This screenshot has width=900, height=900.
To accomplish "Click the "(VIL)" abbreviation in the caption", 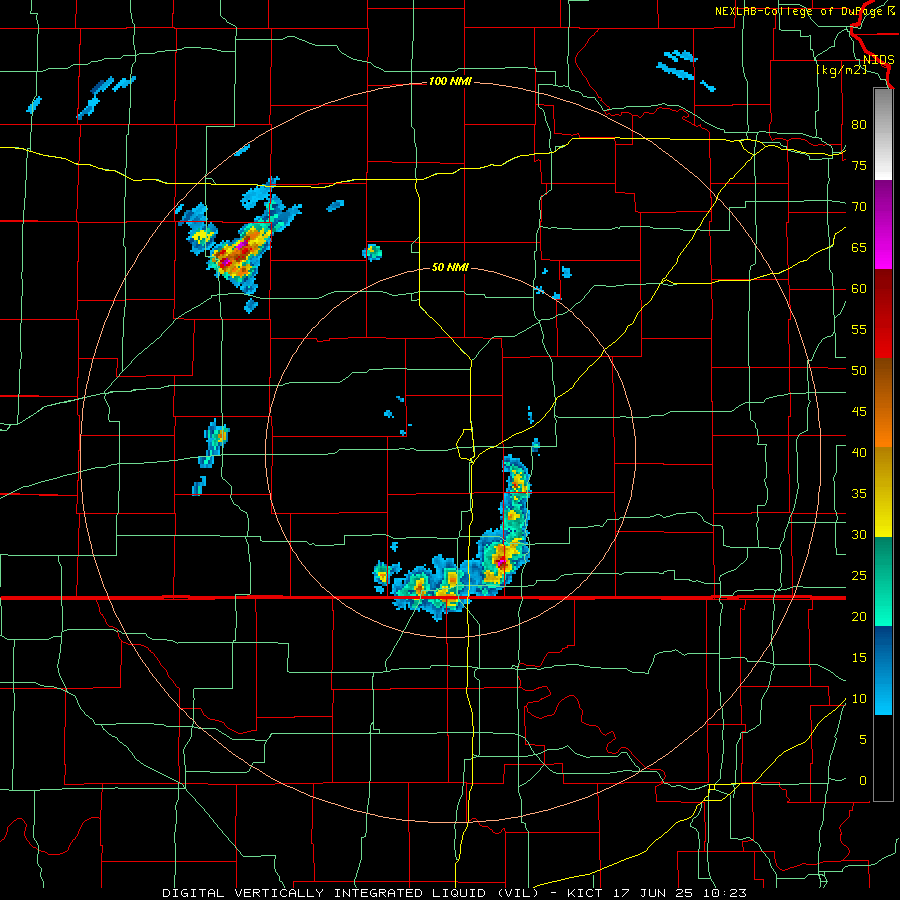I will pos(518,893).
